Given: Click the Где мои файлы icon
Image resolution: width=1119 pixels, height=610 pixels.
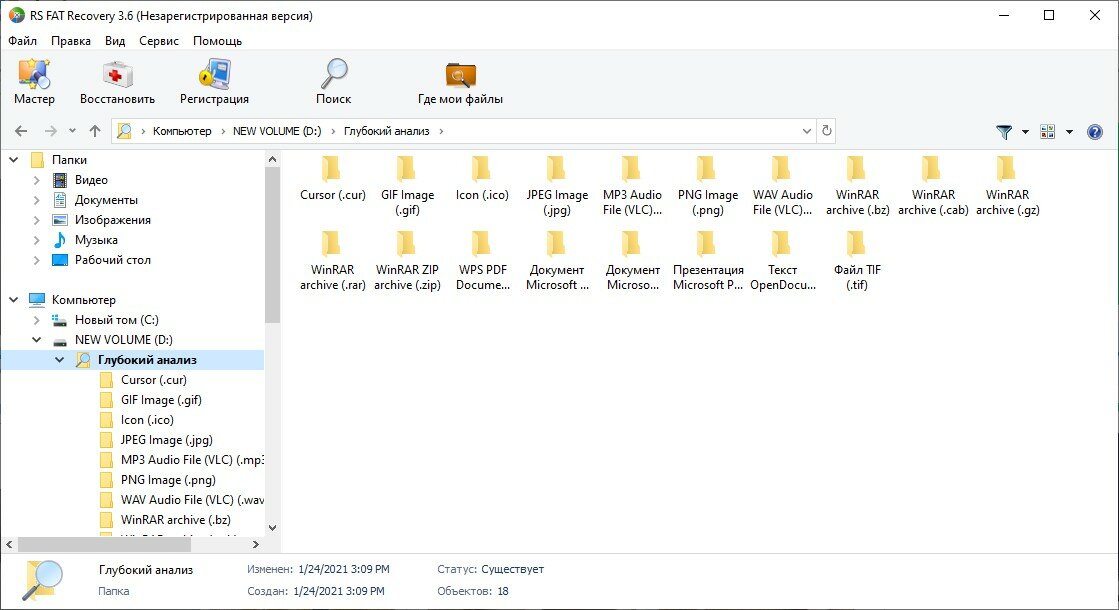Looking at the screenshot, I should pyautogui.click(x=460, y=74).
